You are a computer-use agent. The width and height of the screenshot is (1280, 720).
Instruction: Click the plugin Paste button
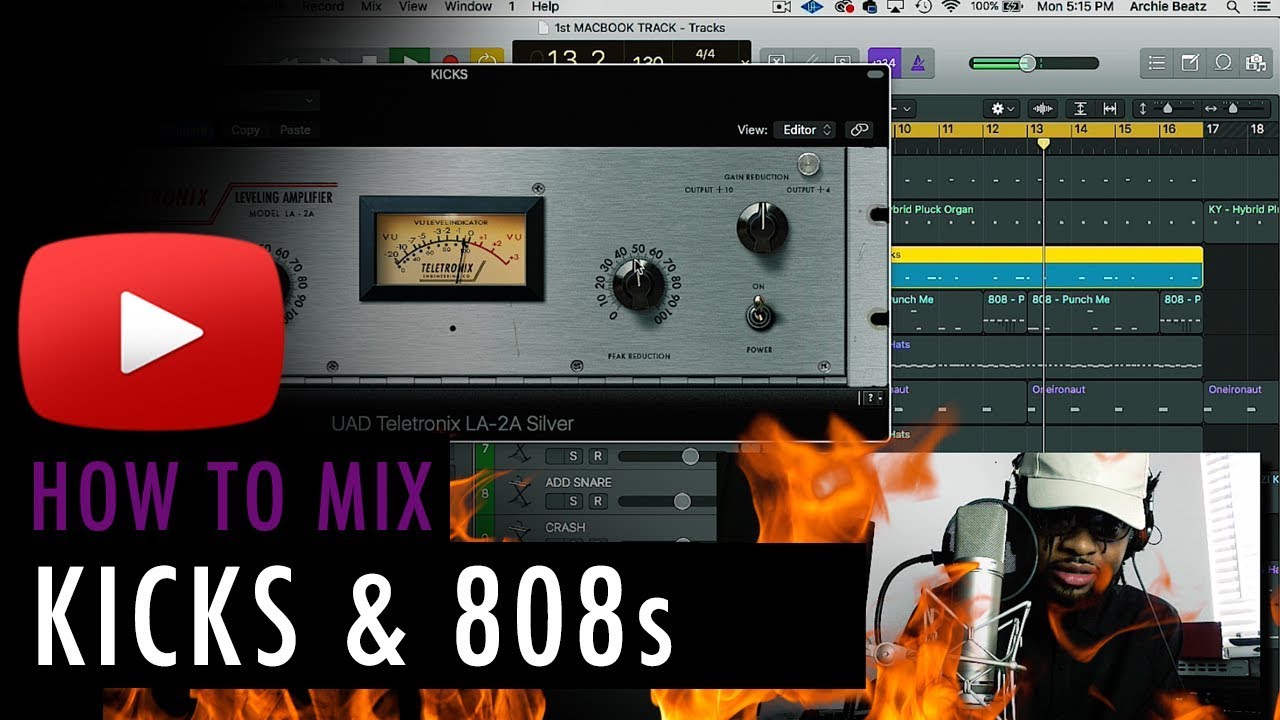(x=295, y=130)
